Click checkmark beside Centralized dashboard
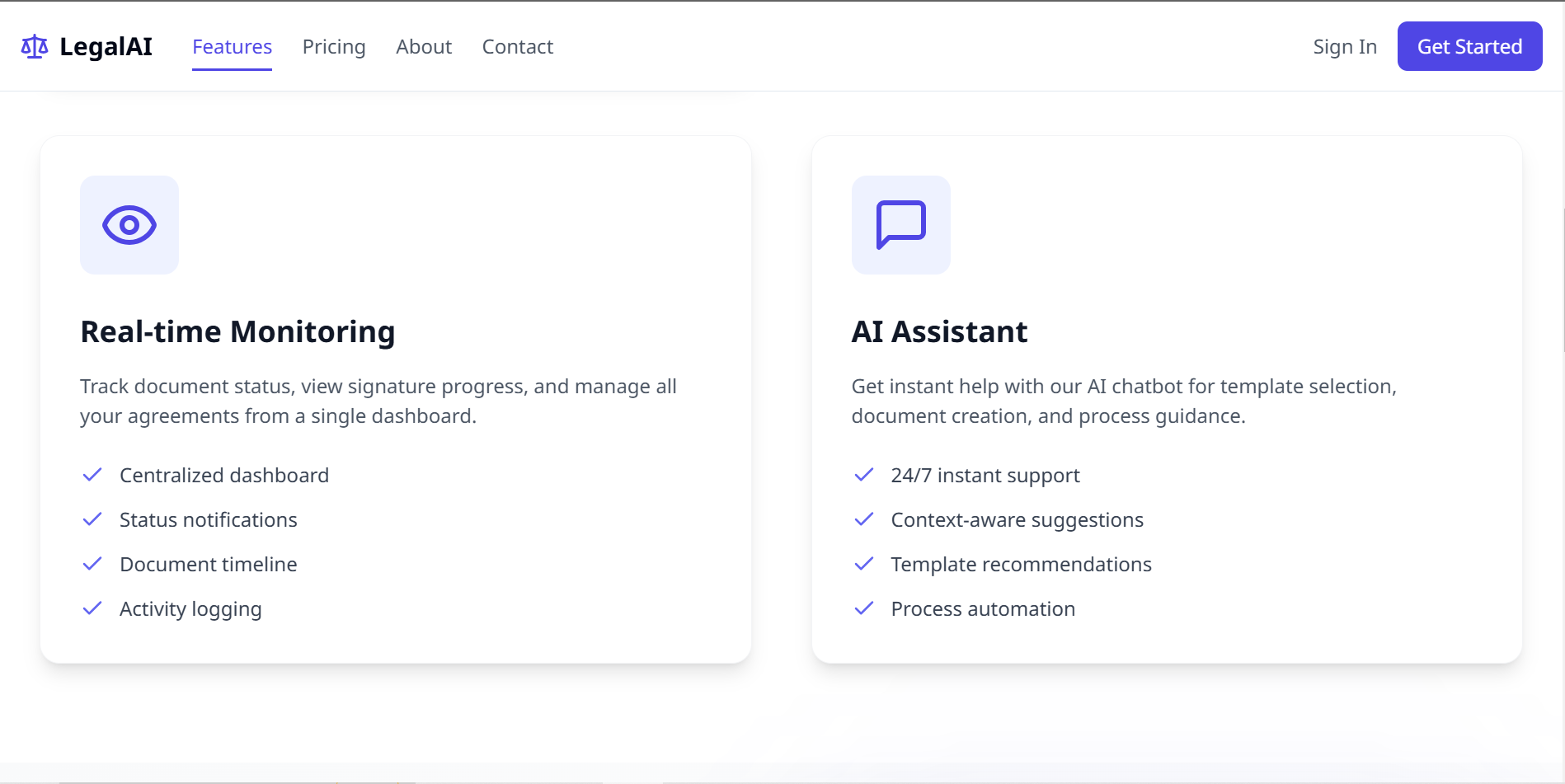 click(92, 475)
